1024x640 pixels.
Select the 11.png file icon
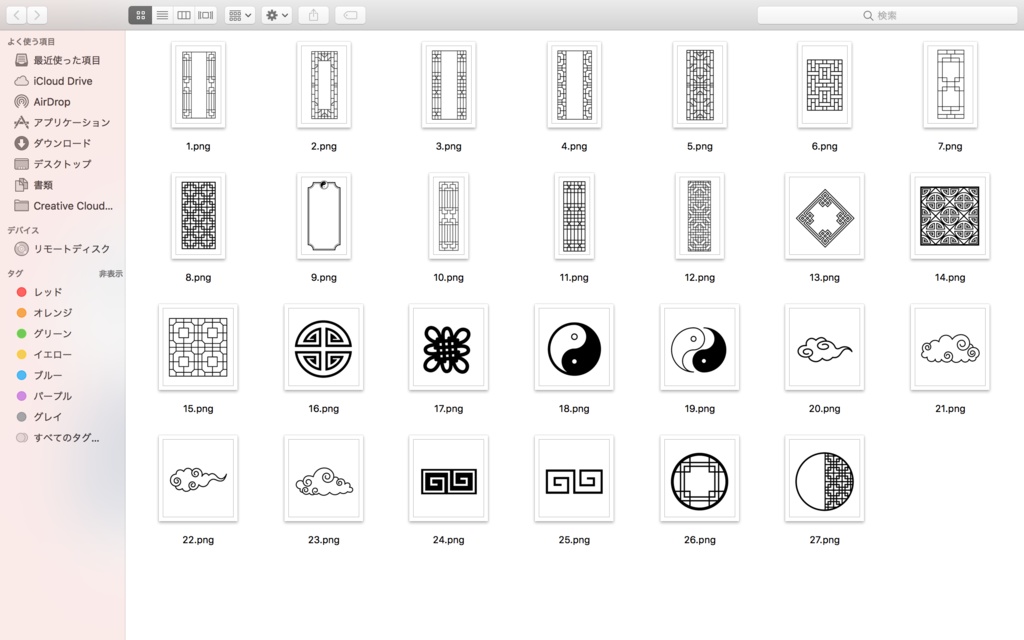(x=574, y=216)
